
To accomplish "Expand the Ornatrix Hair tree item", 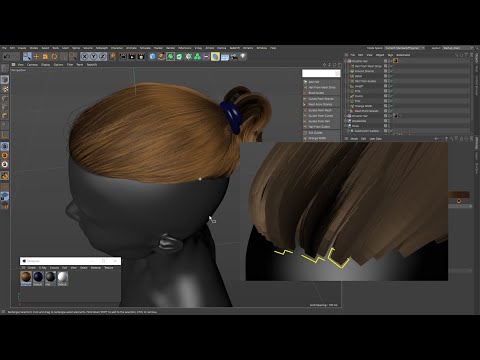I will [x=346, y=61].
